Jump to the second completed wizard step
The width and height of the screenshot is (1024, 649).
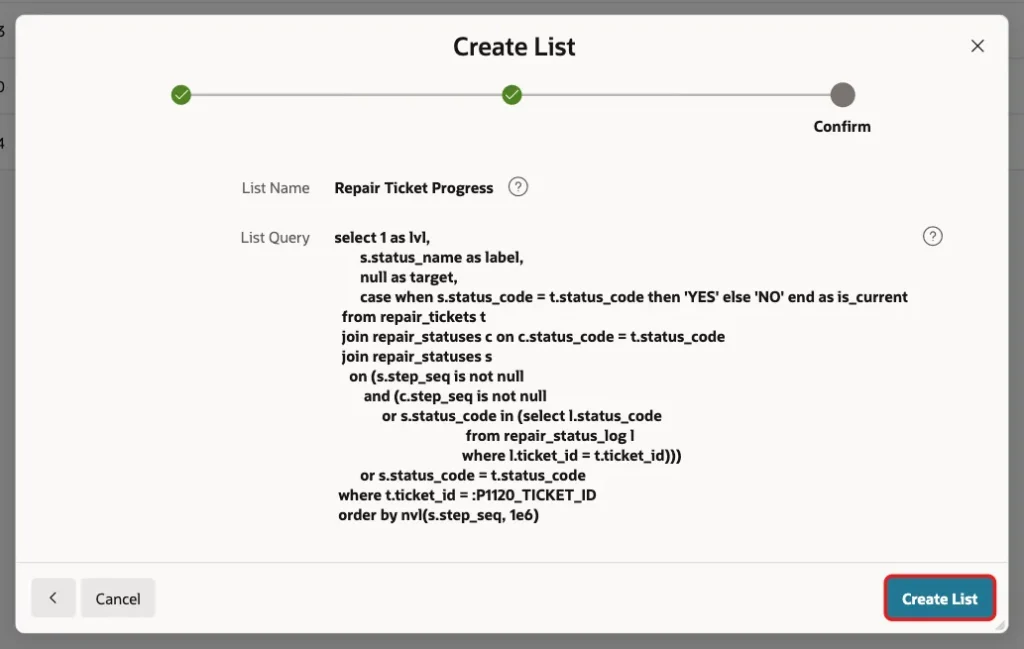coord(512,95)
